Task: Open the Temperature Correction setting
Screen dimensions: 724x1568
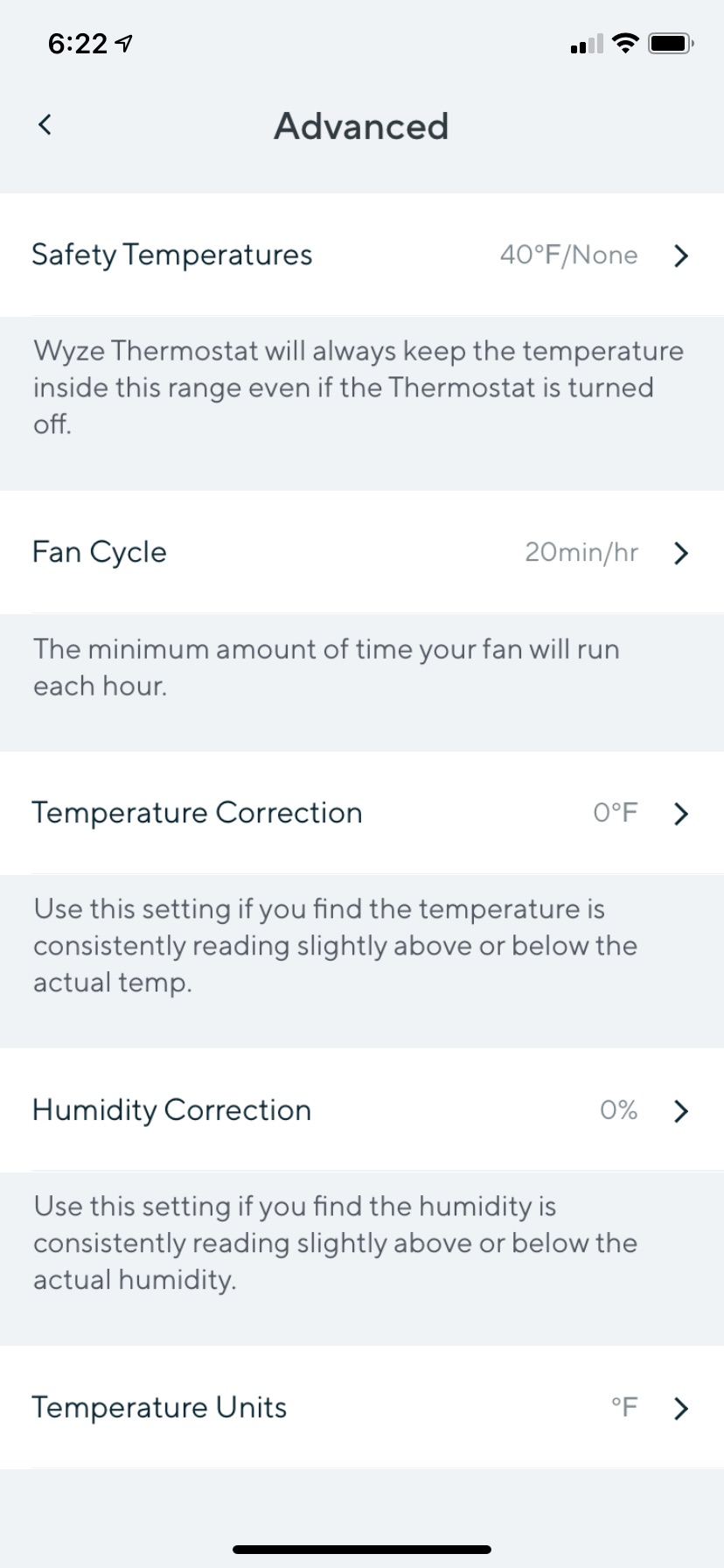Action: coord(197,813)
